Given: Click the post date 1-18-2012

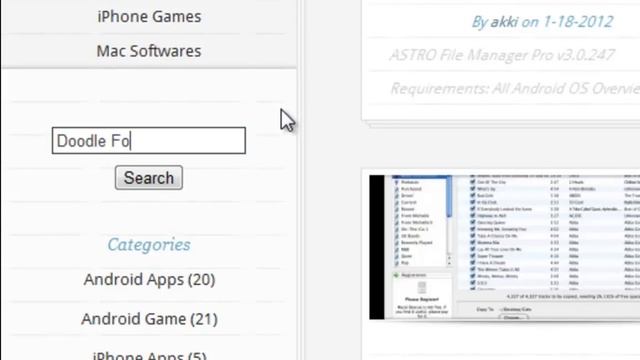Looking at the screenshot, I should (x=578, y=22).
